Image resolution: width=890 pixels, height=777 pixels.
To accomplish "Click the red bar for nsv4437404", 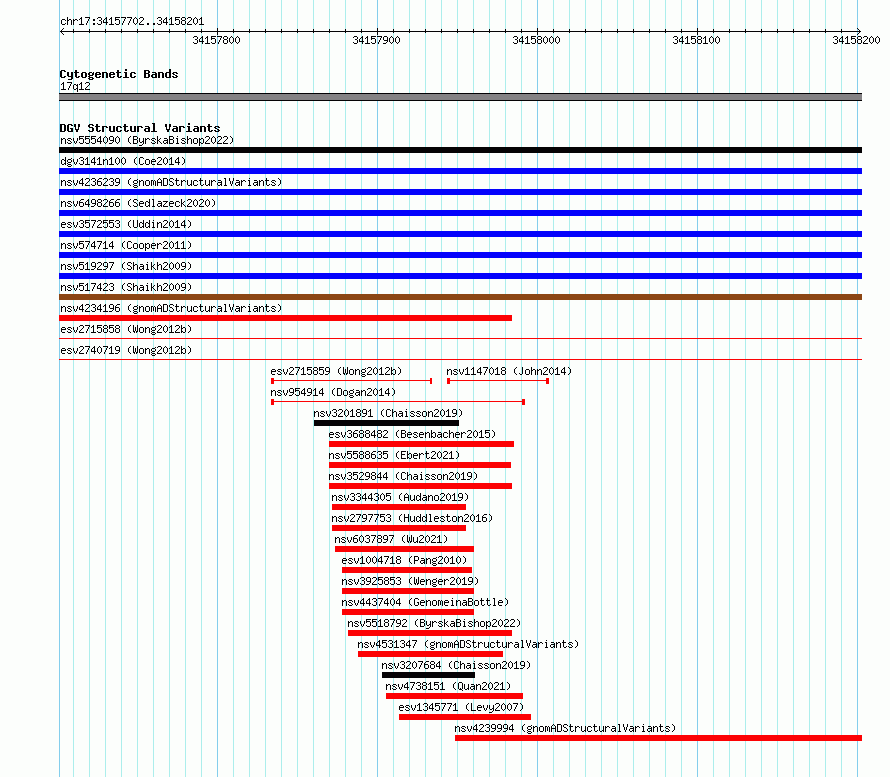I will pyautogui.click(x=408, y=612).
